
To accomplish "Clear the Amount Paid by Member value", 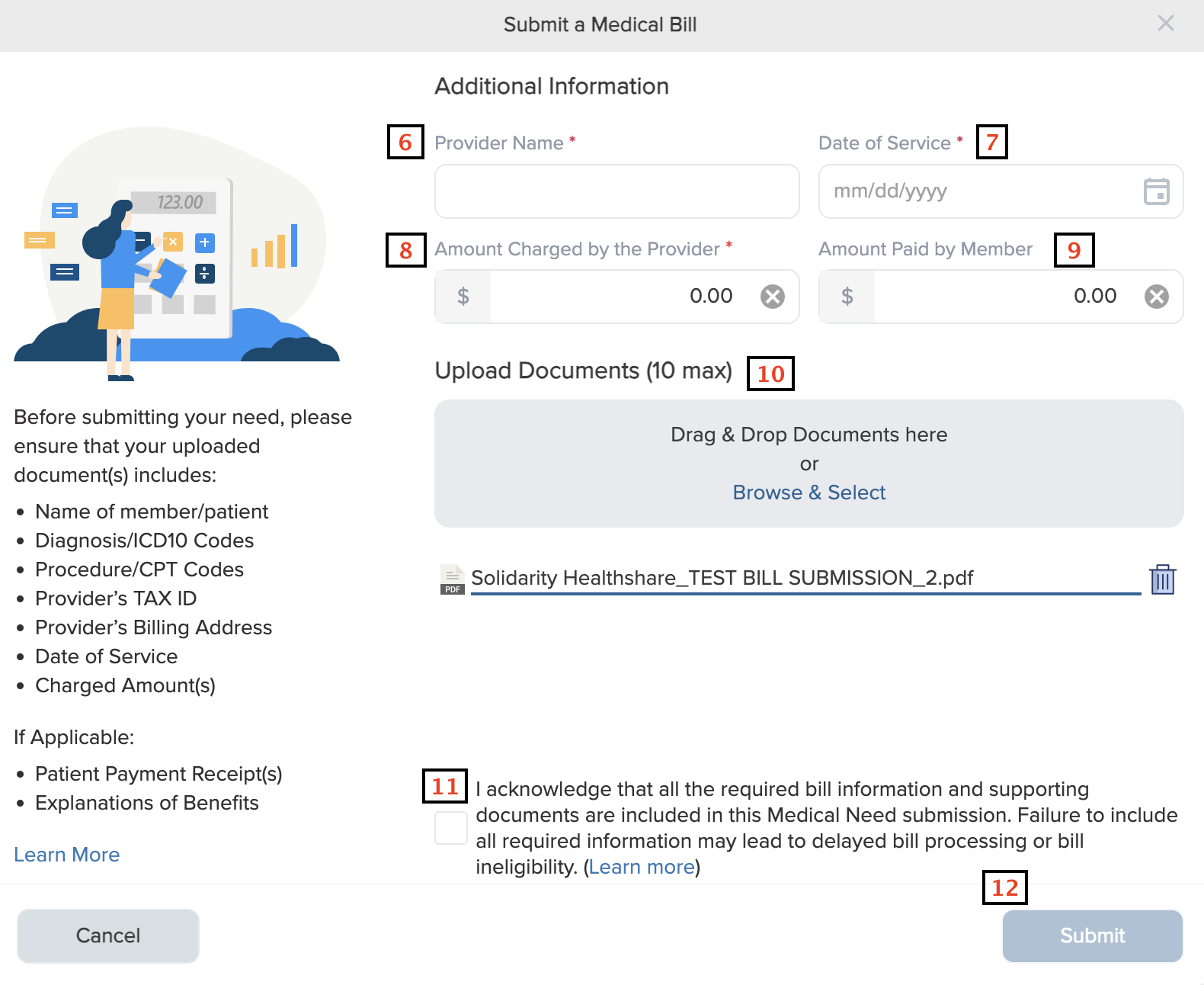I will (1156, 297).
